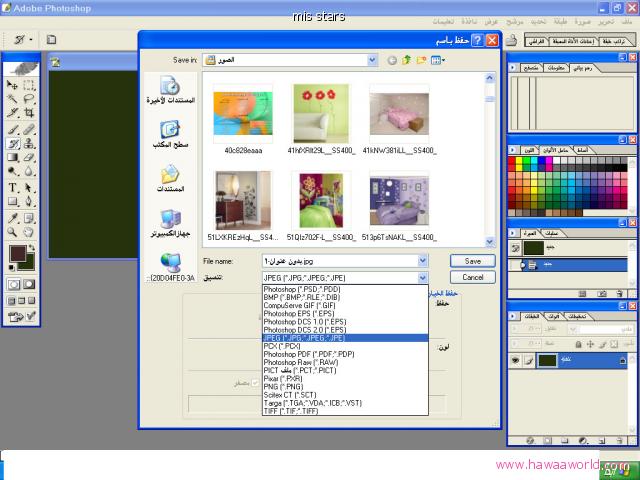Open the View Menu dropdown icon
The image size is (640, 480).
tap(440, 60)
